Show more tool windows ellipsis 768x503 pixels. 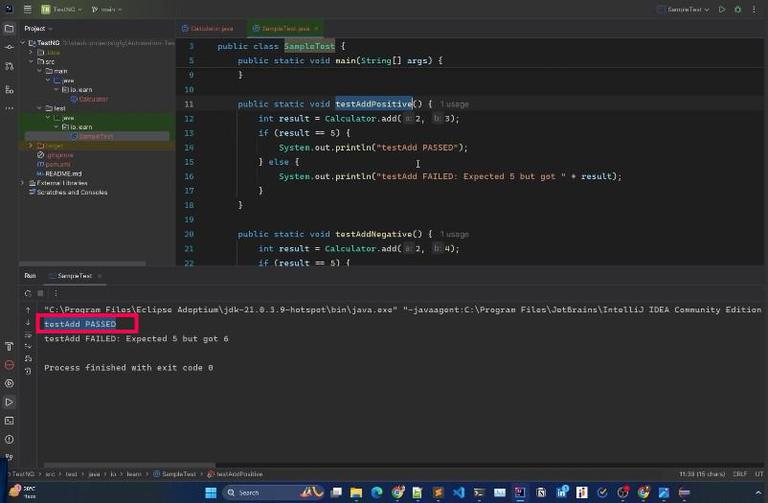tap(9, 108)
